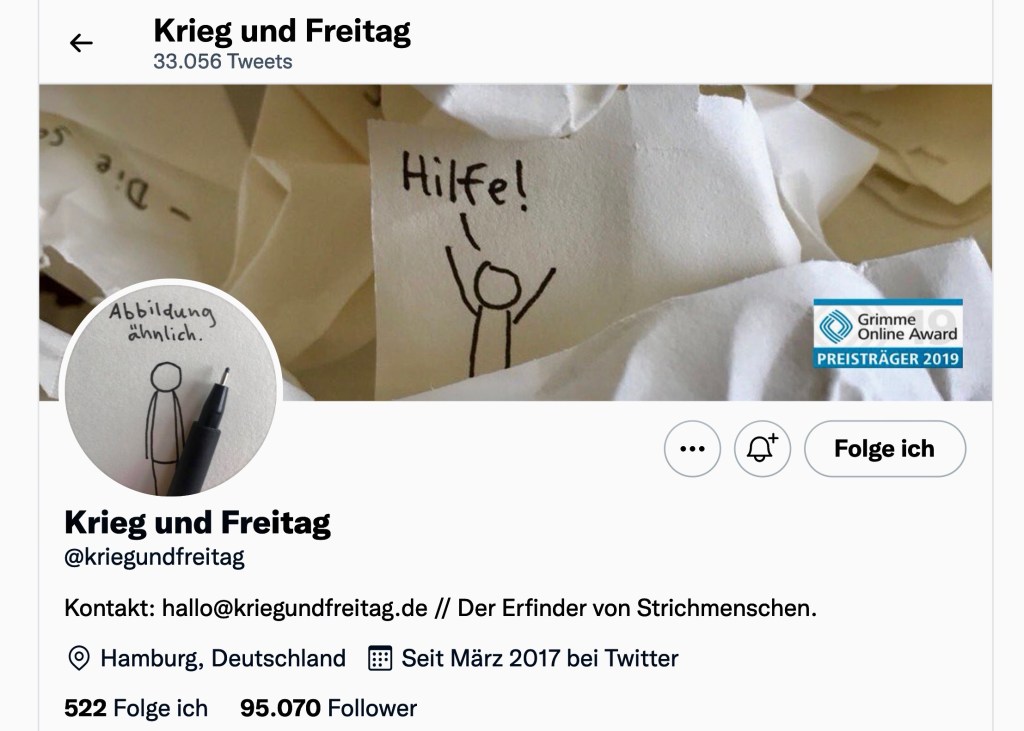
Task: Click the Grimme Online Award badge
Action: point(888,334)
